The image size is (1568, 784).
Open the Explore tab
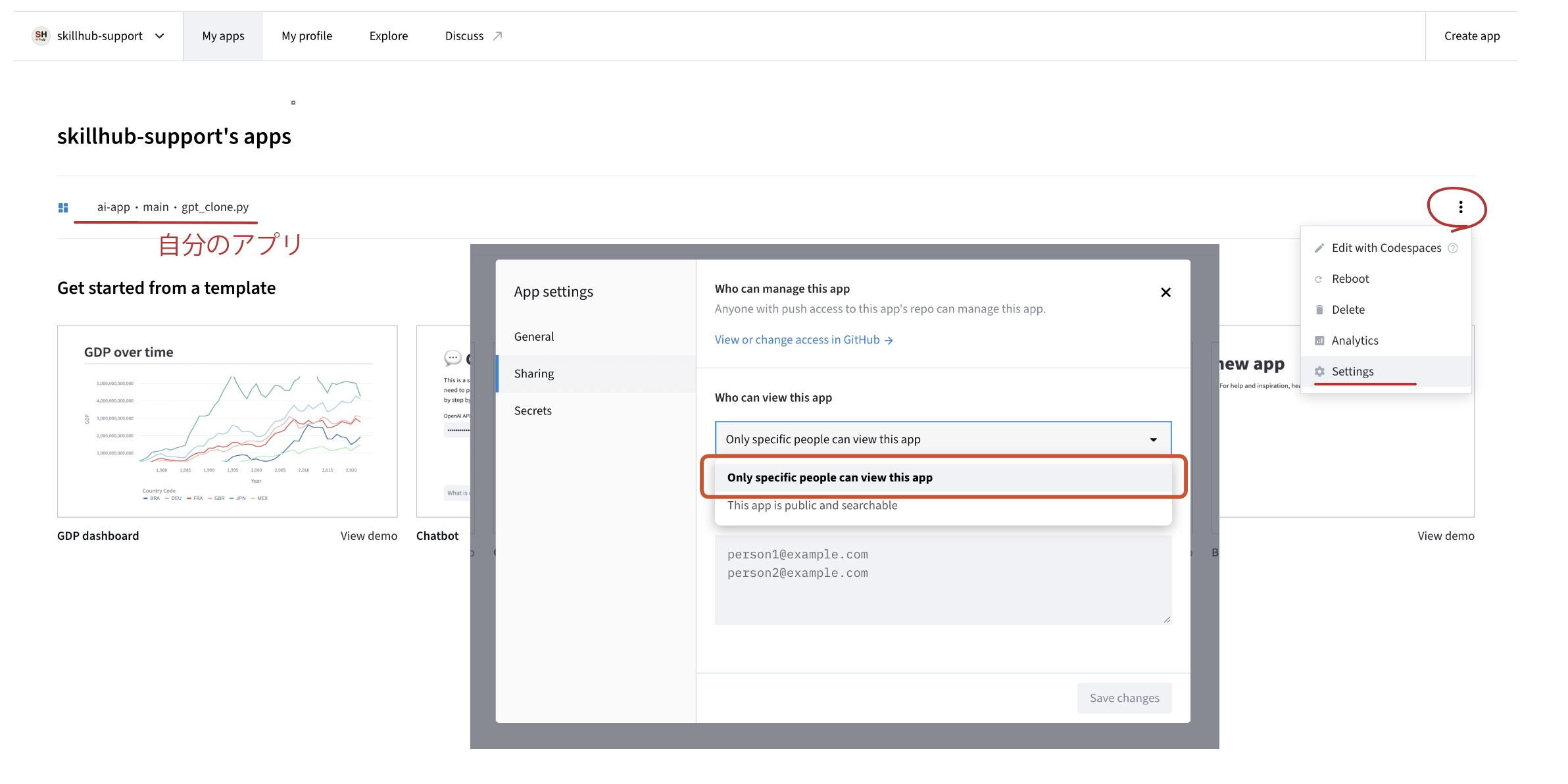click(x=389, y=36)
